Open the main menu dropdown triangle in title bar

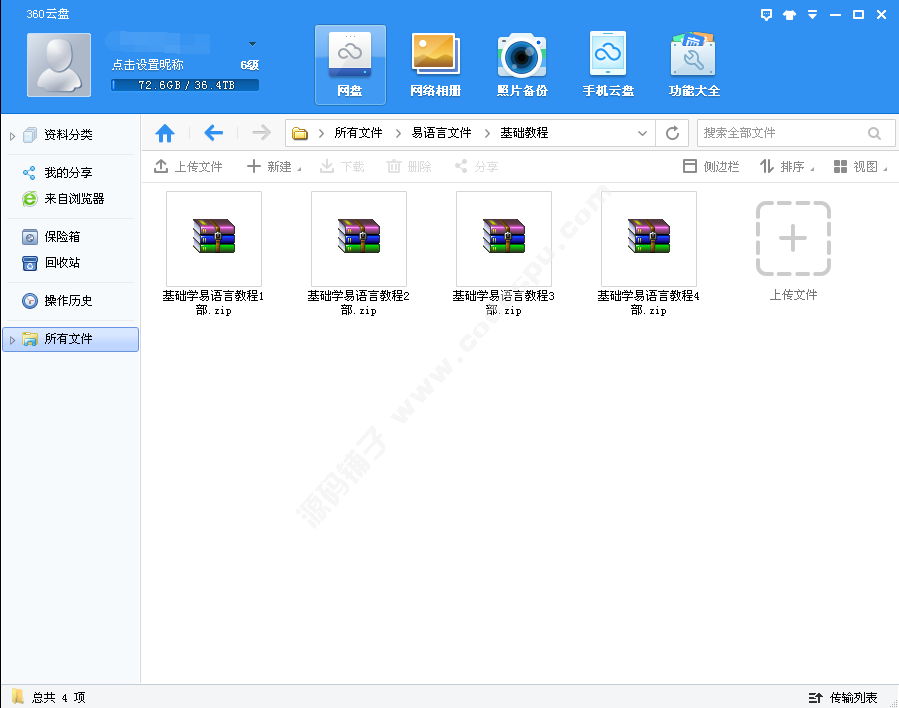tap(812, 15)
